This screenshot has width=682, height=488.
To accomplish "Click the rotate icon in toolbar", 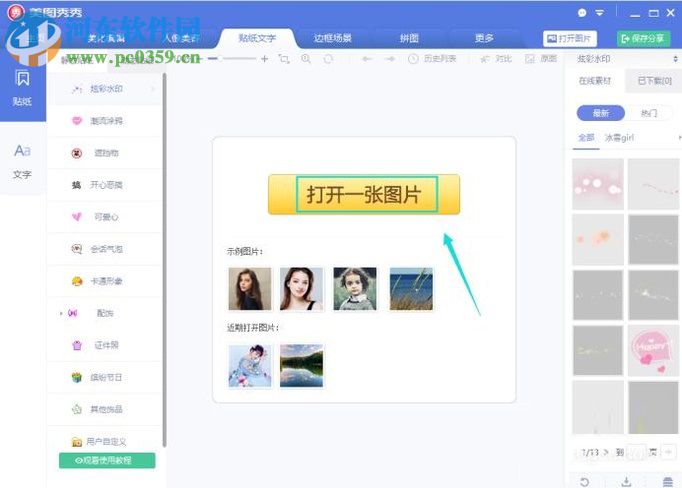I will [328, 59].
